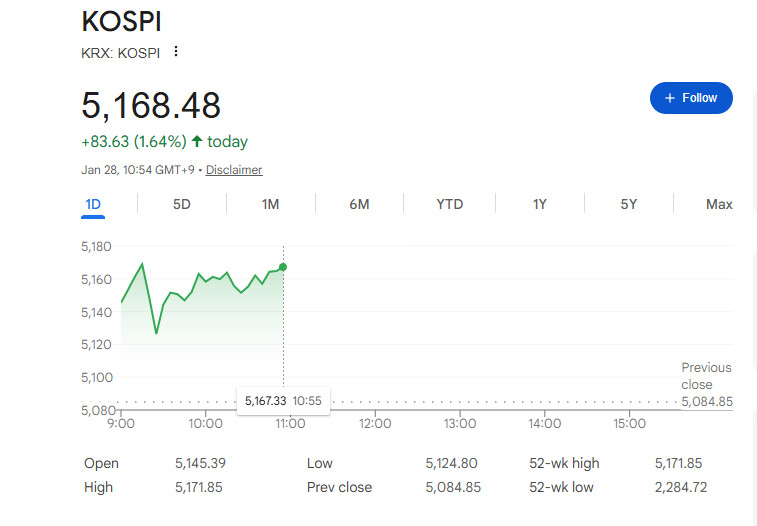Open the Disclaimer link
Screen dimensions: 757x526
pyautogui.click(x=234, y=170)
